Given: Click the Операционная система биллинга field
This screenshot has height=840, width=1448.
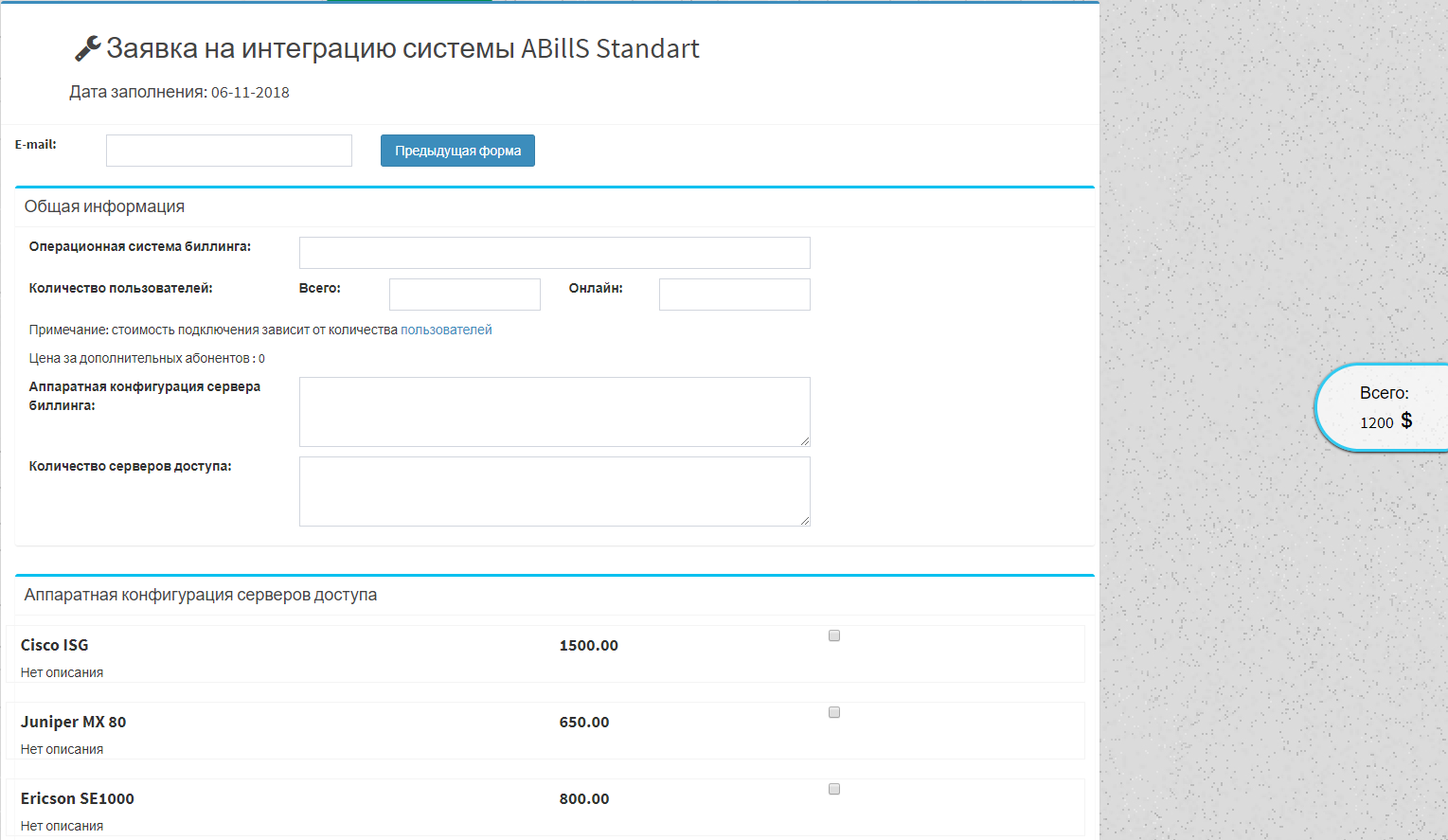Looking at the screenshot, I should pyautogui.click(x=555, y=253).
